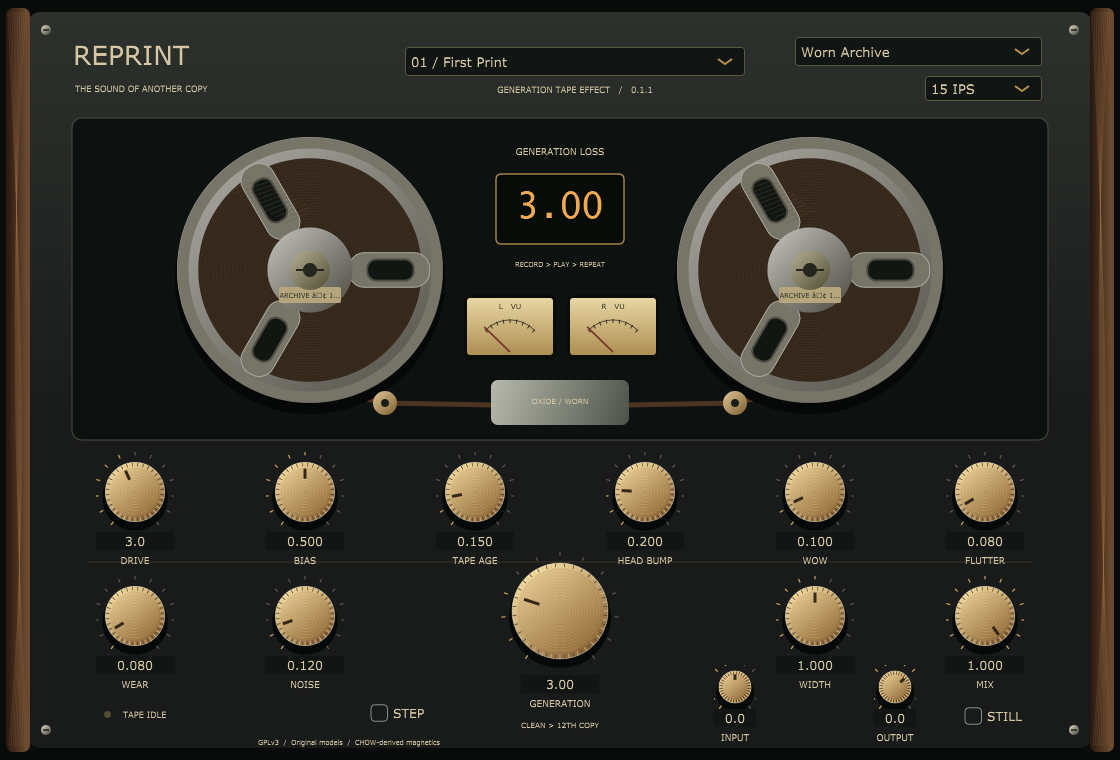Click the TAPE AGE value 0.150

(x=475, y=541)
